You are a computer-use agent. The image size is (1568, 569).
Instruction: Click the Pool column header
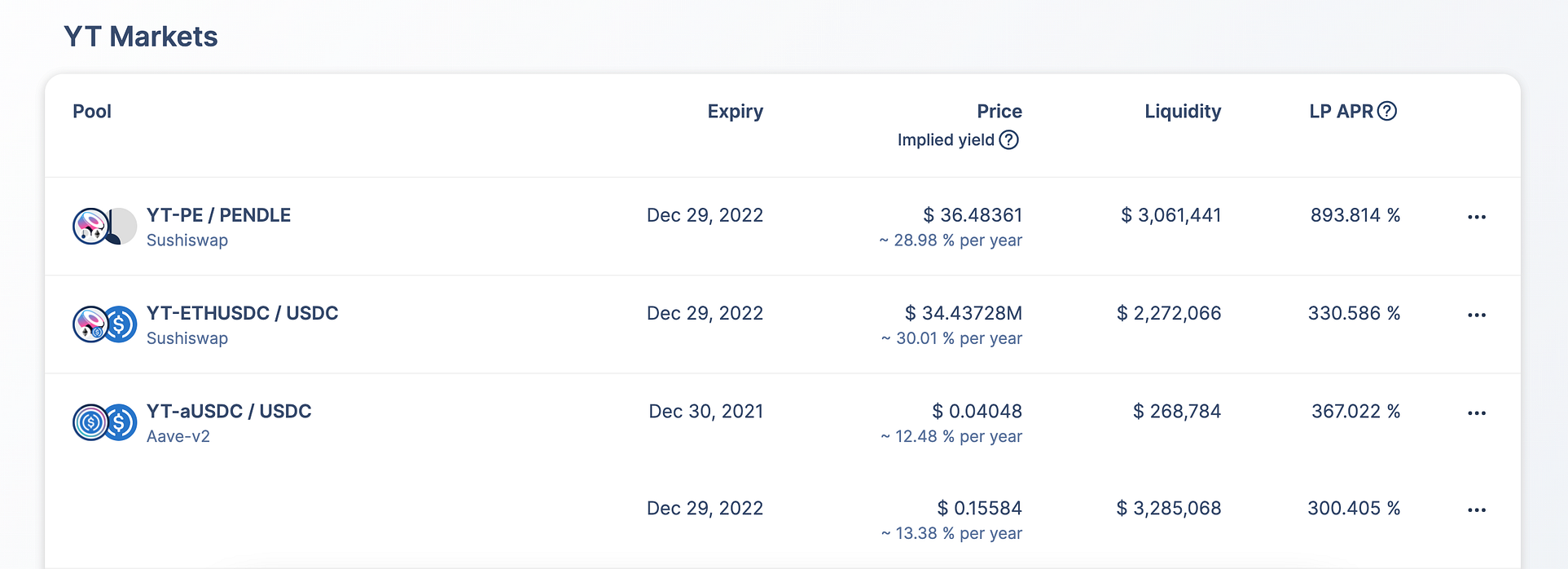point(92,112)
